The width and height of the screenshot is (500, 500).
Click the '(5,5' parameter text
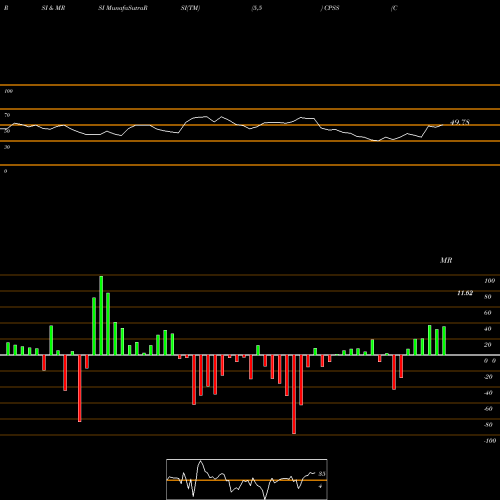[257, 8]
